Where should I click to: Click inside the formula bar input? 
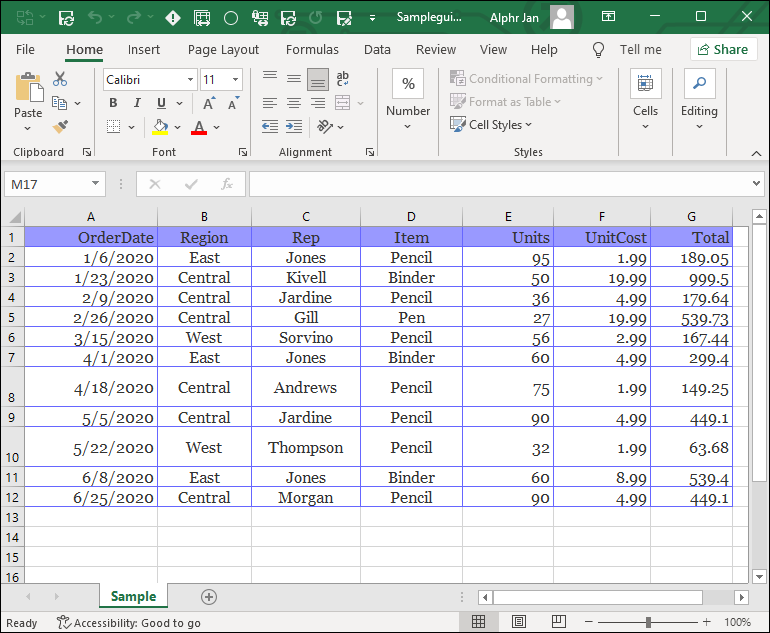point(500,184)
